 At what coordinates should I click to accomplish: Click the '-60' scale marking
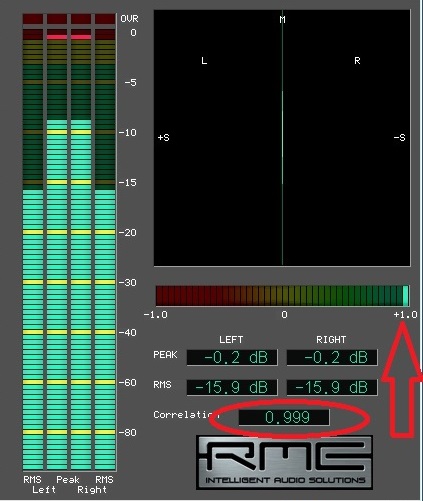pos(128,383)
